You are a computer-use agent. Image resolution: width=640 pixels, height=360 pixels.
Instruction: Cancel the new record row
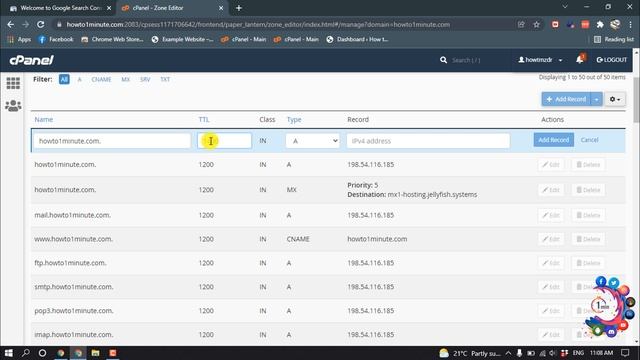point(589,140)
